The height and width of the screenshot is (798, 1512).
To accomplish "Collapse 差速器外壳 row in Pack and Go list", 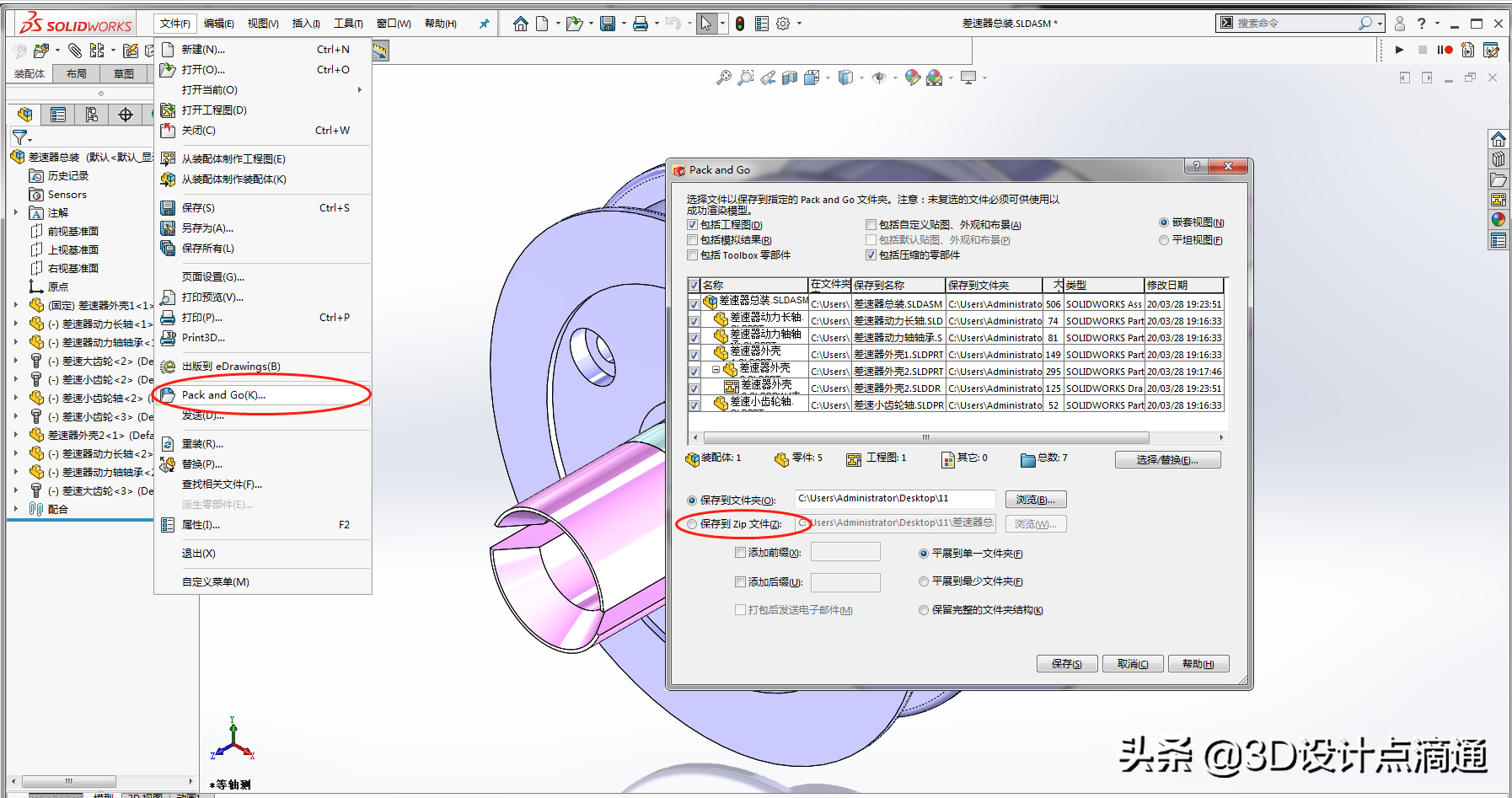I will (x=716, y=369).
